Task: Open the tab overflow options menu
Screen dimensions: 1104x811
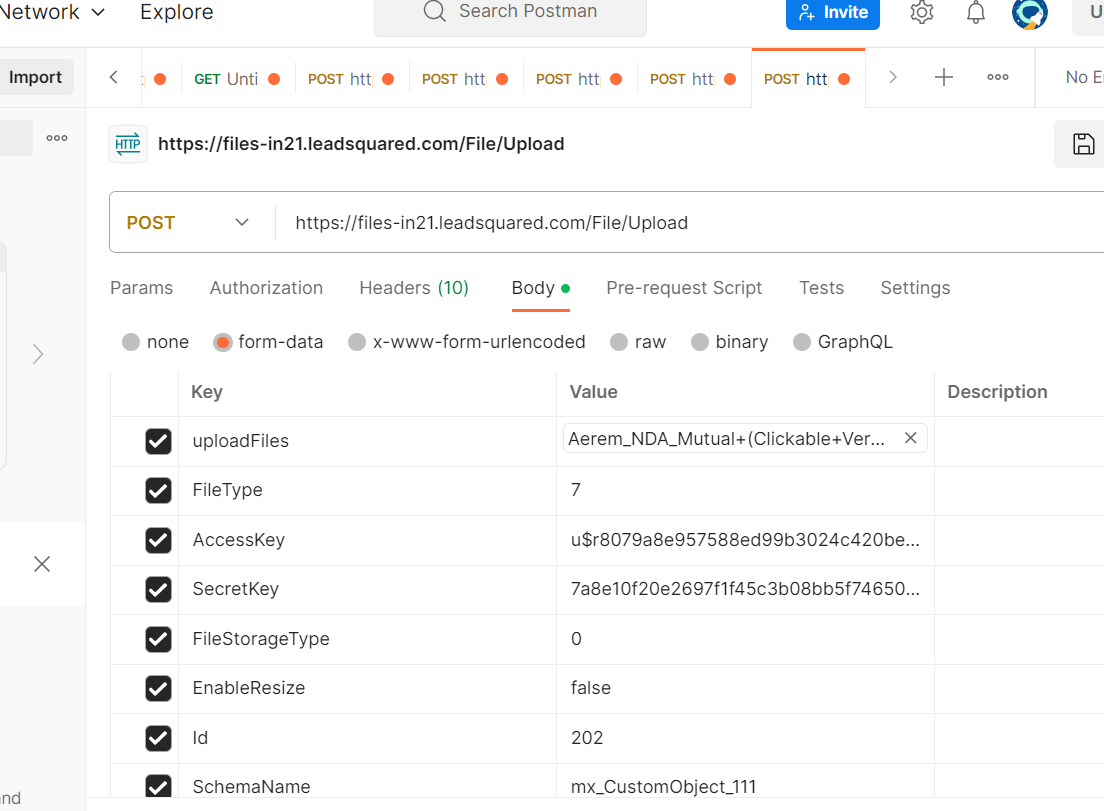Action: (997, 78)
